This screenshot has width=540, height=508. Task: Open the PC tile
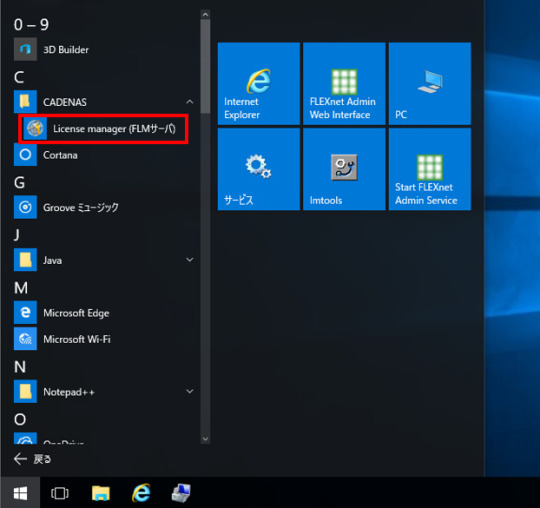point(430,84)
